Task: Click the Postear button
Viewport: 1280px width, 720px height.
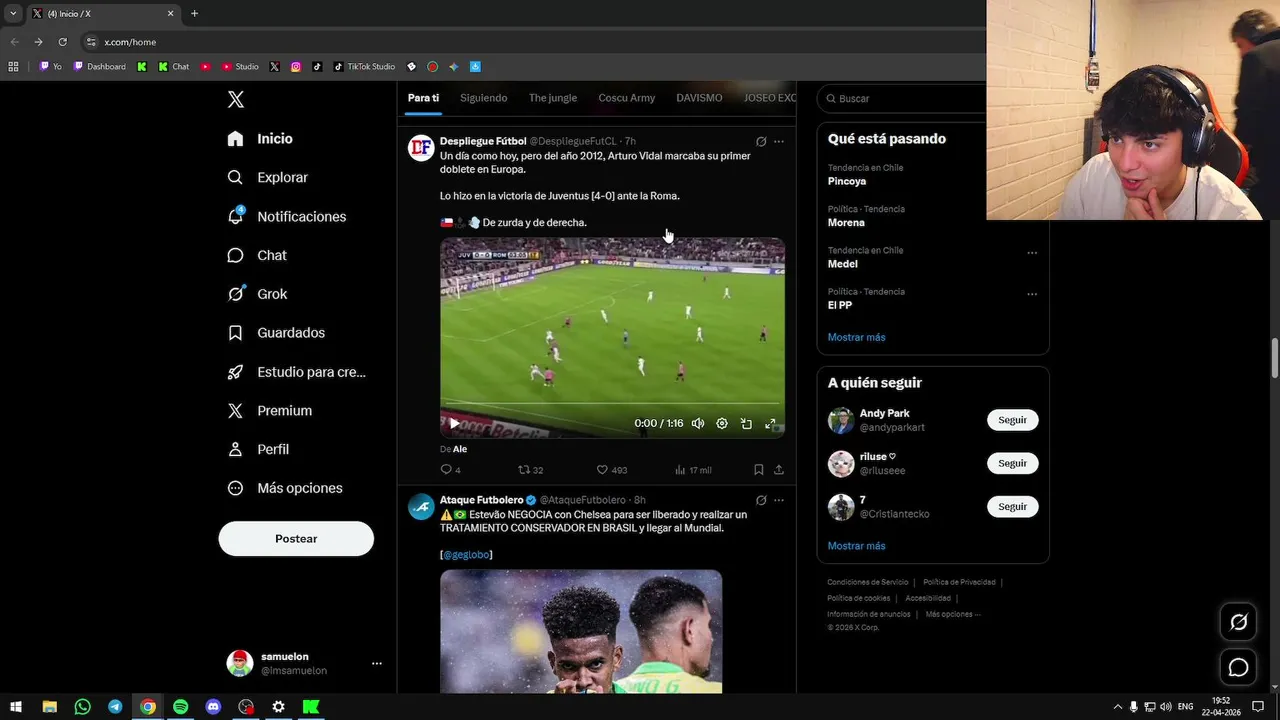Action: coord(296,539)
